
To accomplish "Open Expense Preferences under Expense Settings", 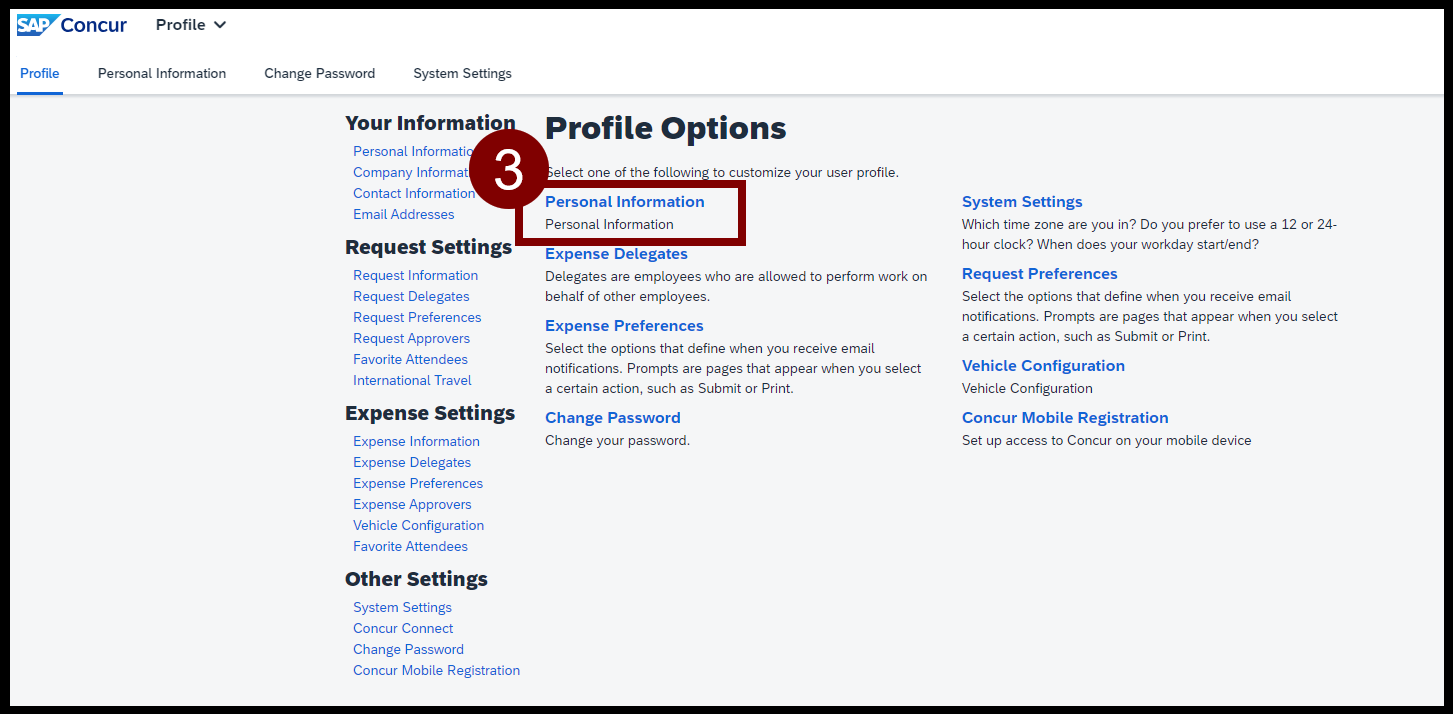I will [418, 483].
